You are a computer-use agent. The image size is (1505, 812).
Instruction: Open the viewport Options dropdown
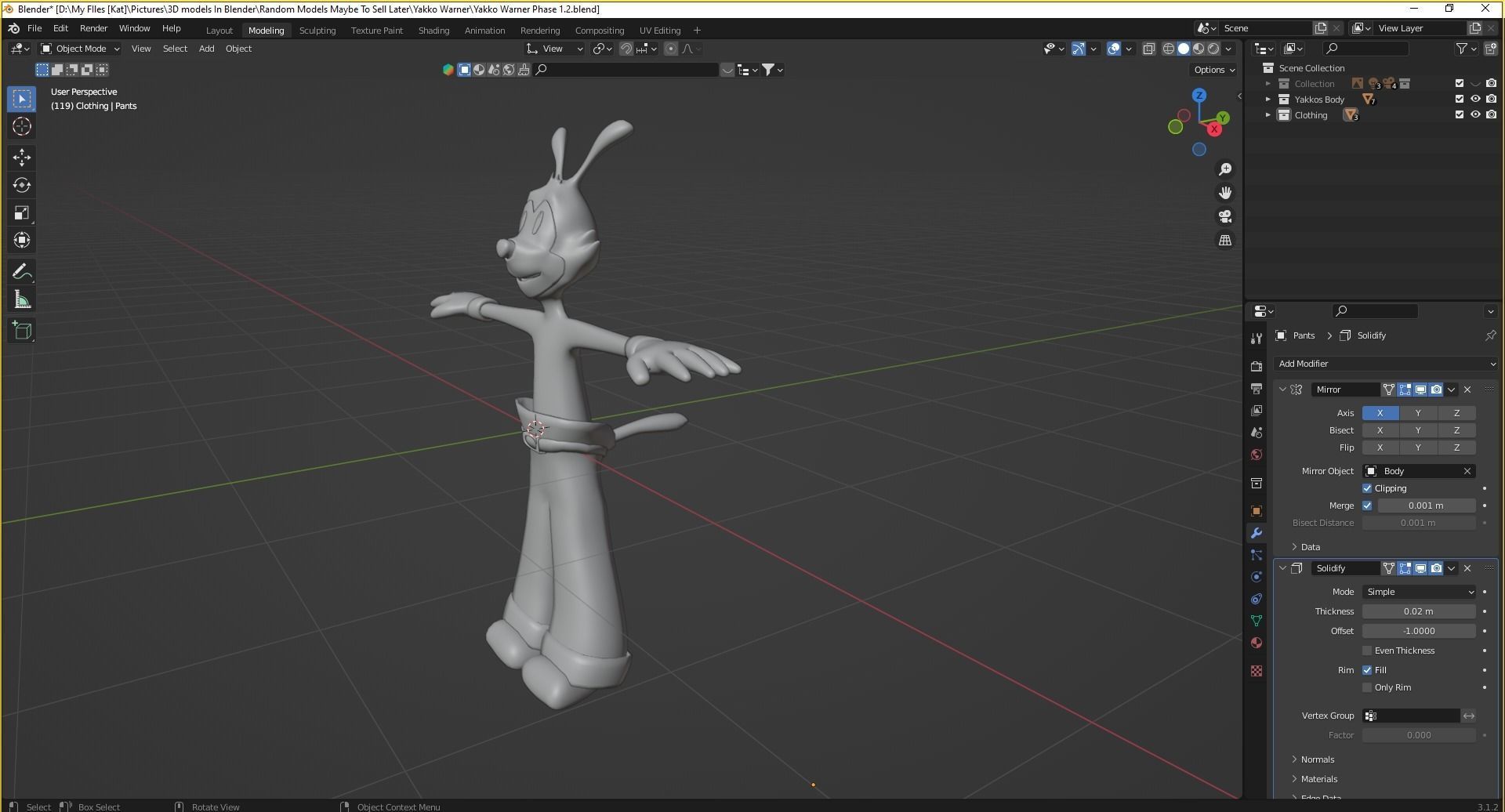(1213, 70)
